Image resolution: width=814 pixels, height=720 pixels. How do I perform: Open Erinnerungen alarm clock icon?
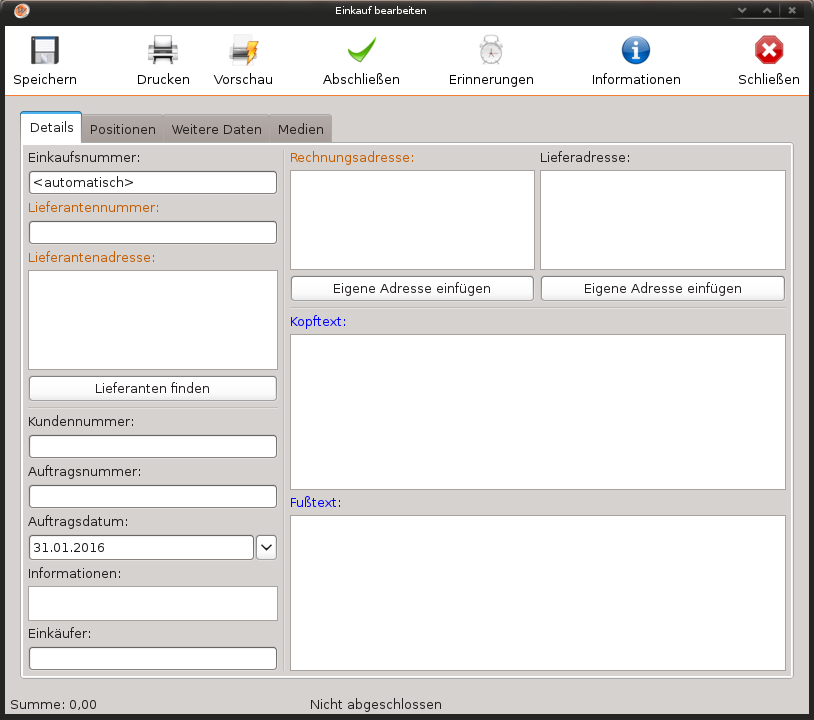(491, 51)
